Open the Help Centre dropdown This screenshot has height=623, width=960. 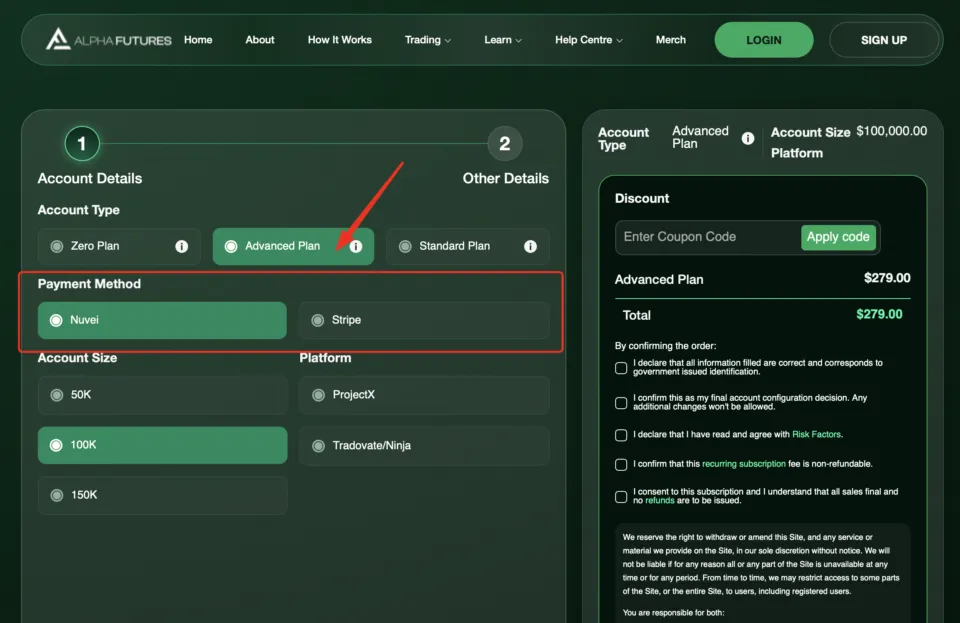(588, 40)
